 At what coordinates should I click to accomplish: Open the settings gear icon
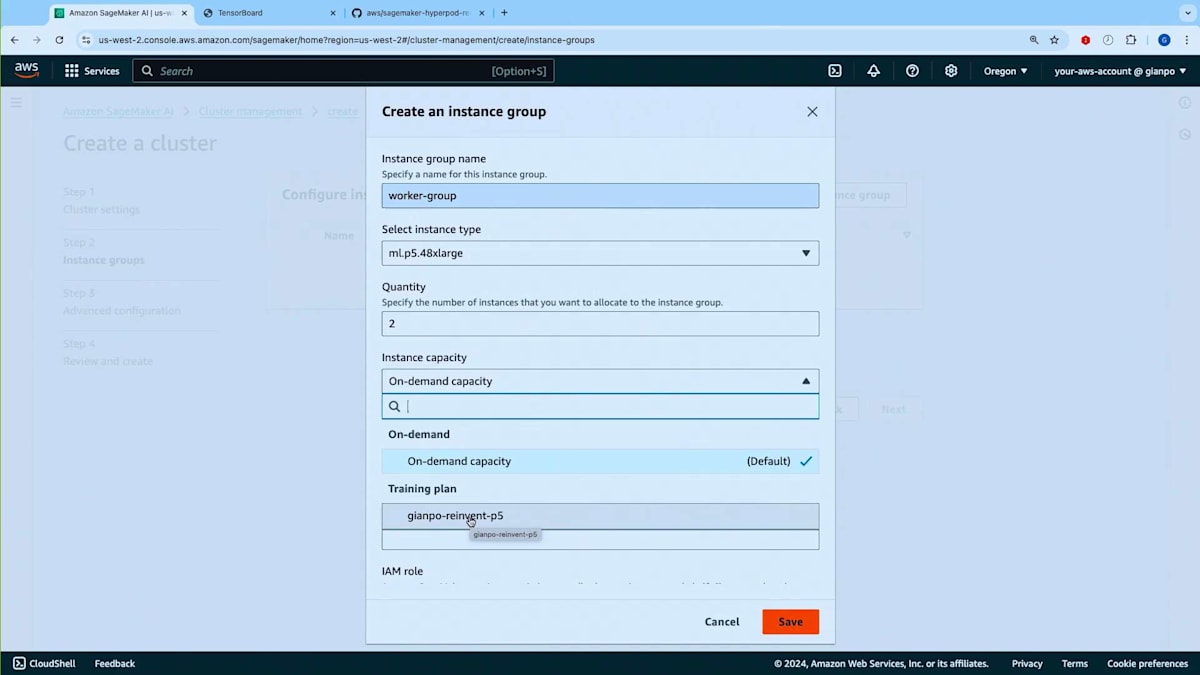[x=951, y=71]
